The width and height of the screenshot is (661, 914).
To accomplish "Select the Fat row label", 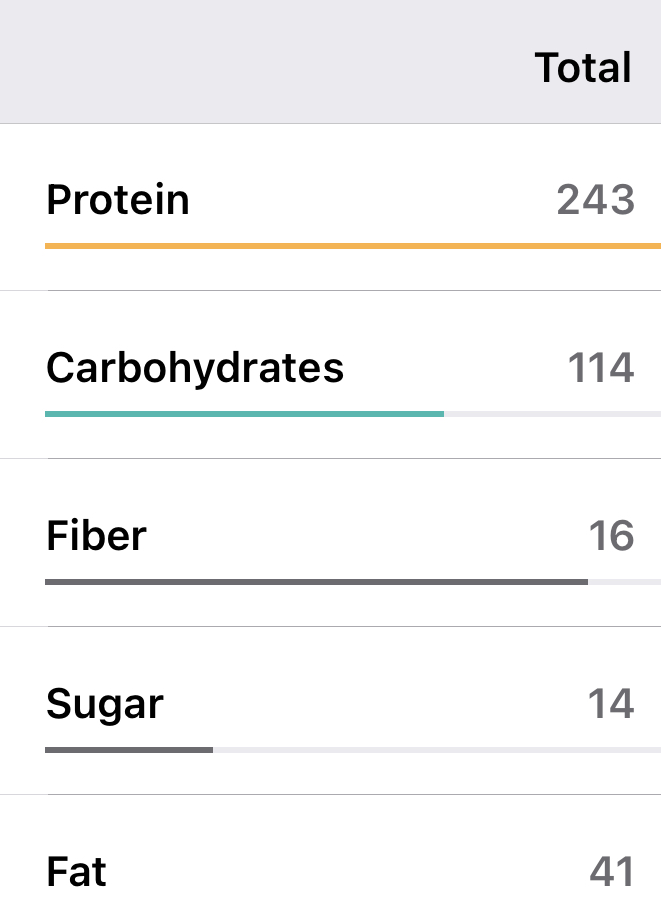I will tap(76, 872).
